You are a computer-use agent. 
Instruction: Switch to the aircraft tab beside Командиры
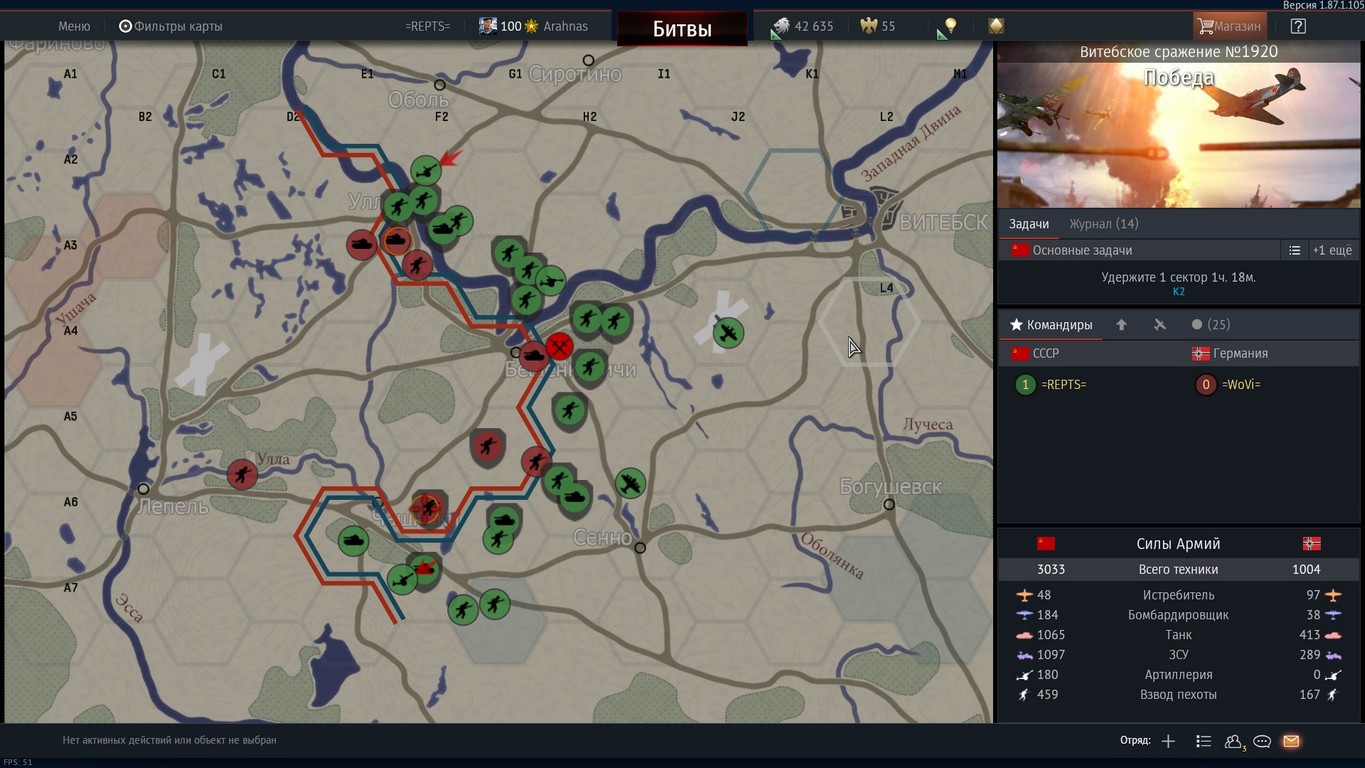(1160, 325)
